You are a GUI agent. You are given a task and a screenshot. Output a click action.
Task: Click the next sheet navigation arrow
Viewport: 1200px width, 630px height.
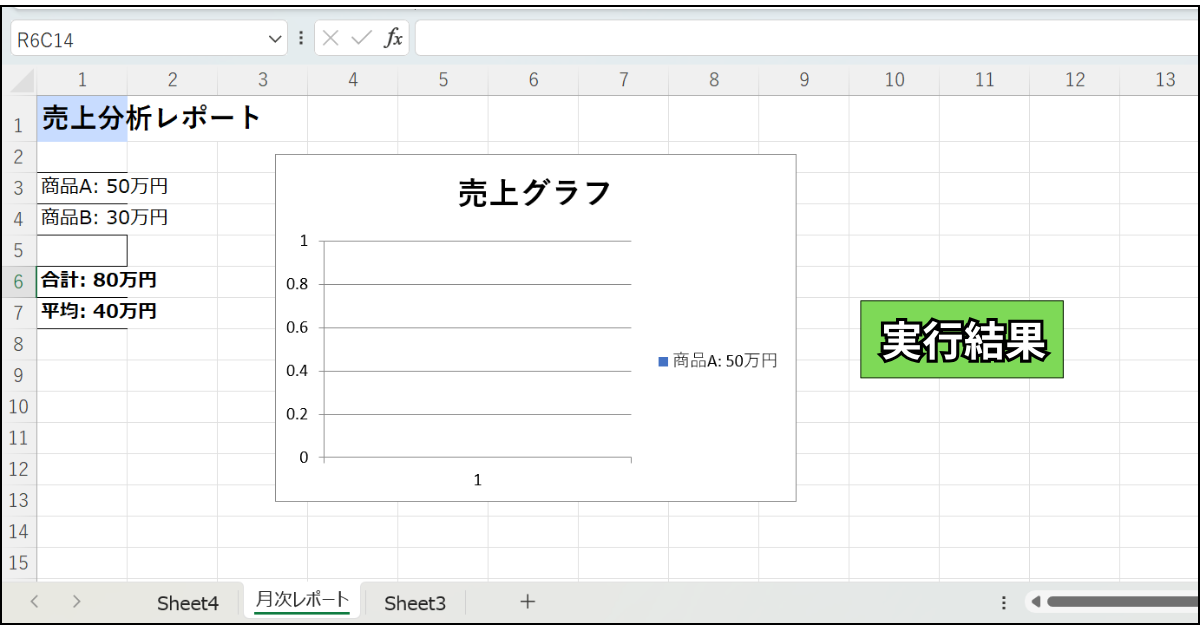click(x=77, y=602)
